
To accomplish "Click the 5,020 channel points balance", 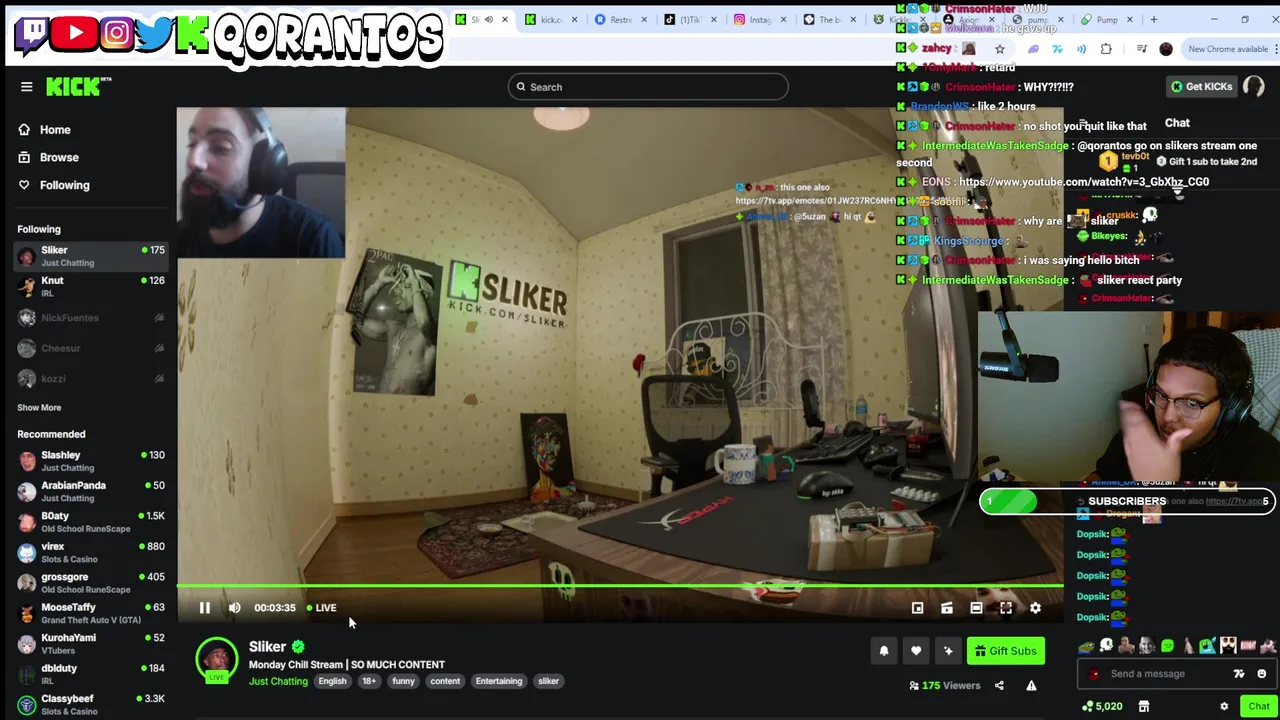I will 1103,707.
